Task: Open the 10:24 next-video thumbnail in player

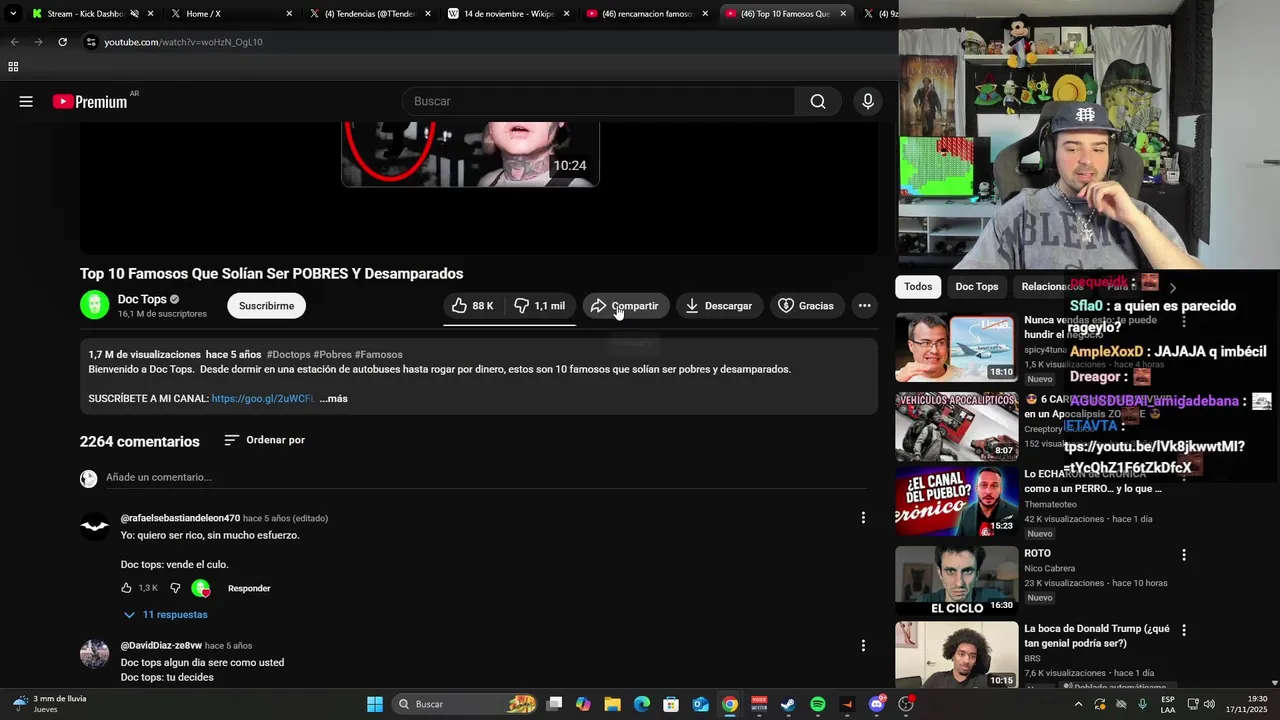Action: [x=470, y=154]
